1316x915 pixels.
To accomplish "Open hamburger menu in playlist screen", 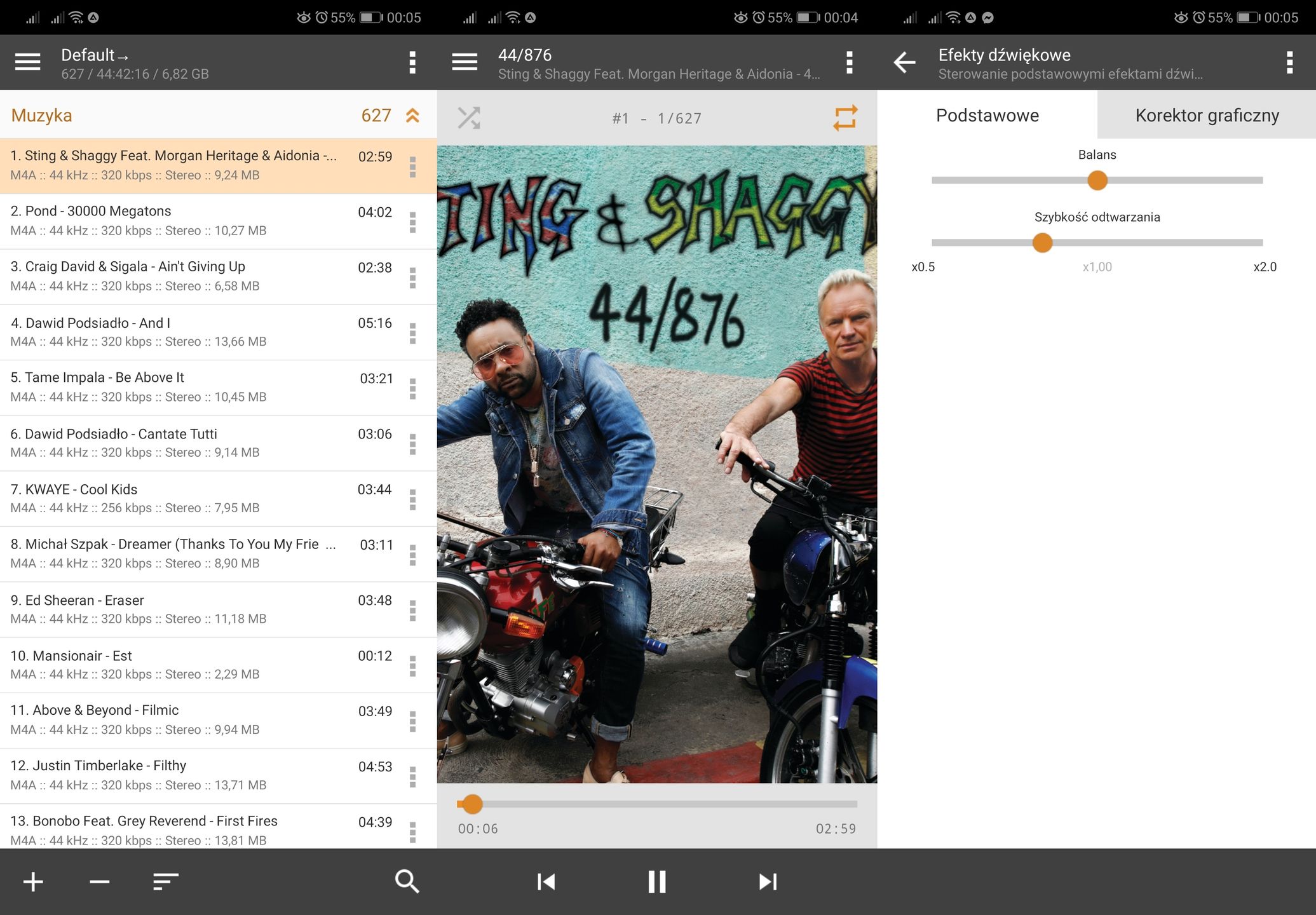I will [27, 62].
